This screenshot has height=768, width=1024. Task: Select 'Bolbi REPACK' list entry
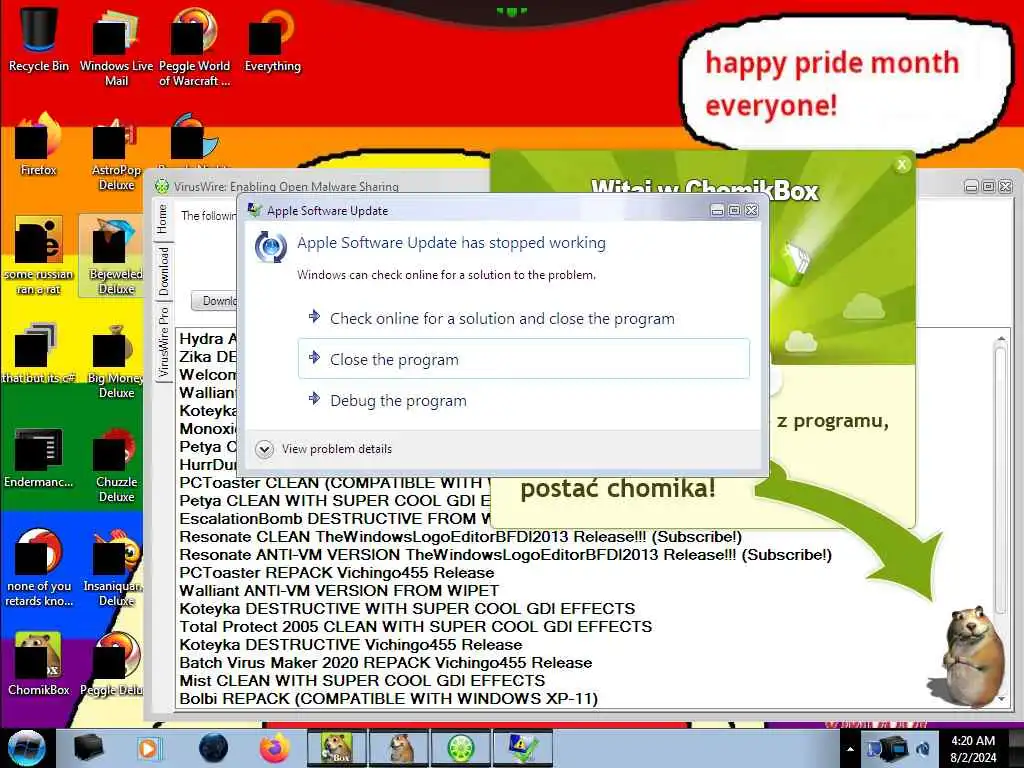pos(389,699)
